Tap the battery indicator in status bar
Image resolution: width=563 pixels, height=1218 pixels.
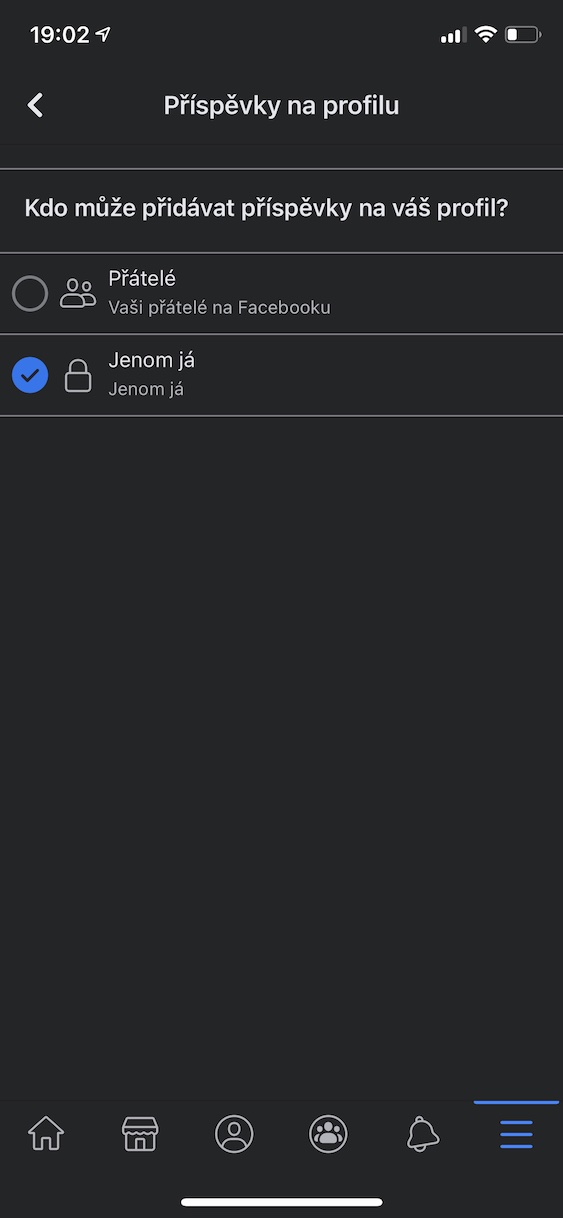pyautogui.click(x=522, y=35)
